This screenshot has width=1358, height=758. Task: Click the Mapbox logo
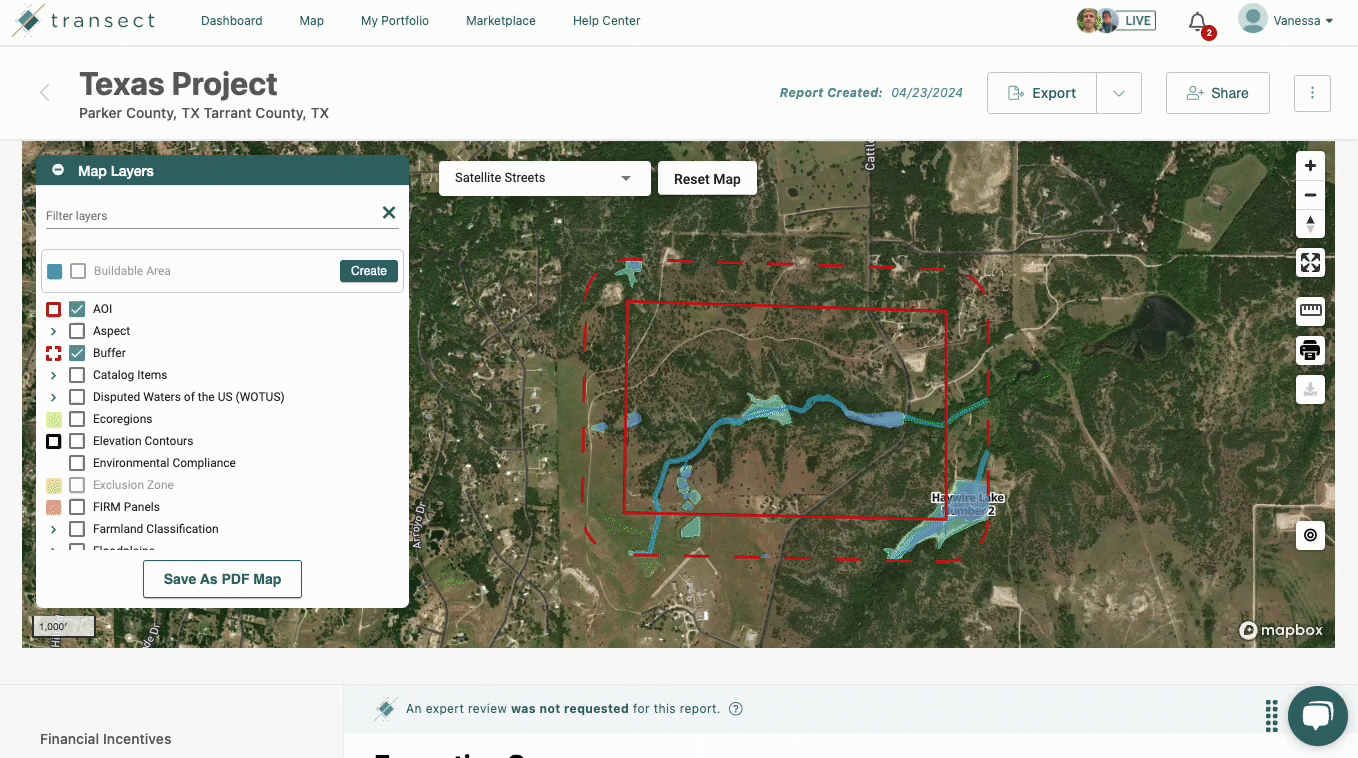[x=1281, y=630]
